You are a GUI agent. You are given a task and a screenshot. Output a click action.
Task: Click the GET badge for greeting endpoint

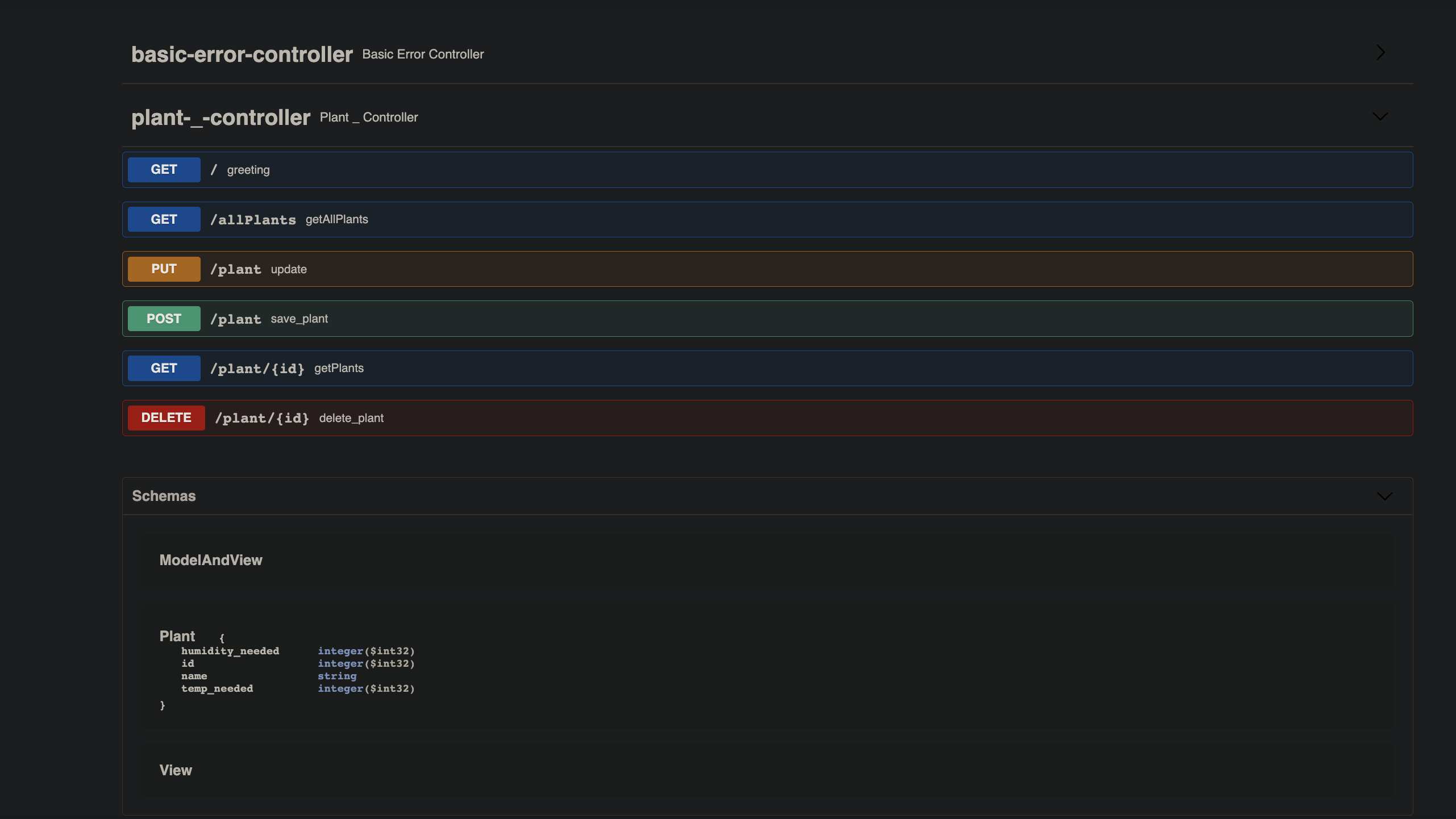pos(164,170)
